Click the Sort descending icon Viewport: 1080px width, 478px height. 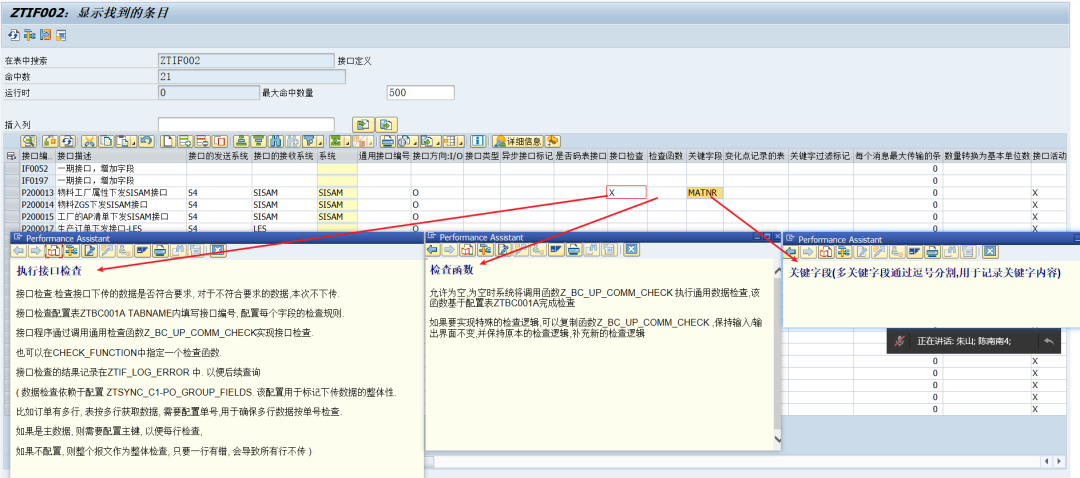258,141
